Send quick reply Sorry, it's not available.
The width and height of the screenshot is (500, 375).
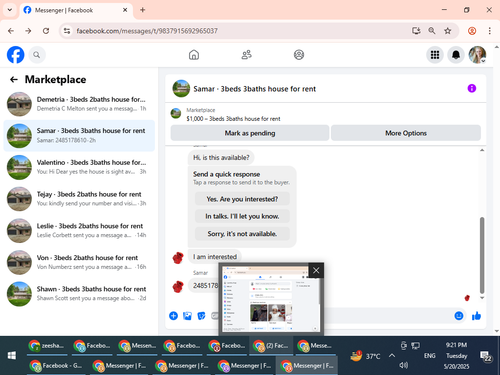click(242, 234)
